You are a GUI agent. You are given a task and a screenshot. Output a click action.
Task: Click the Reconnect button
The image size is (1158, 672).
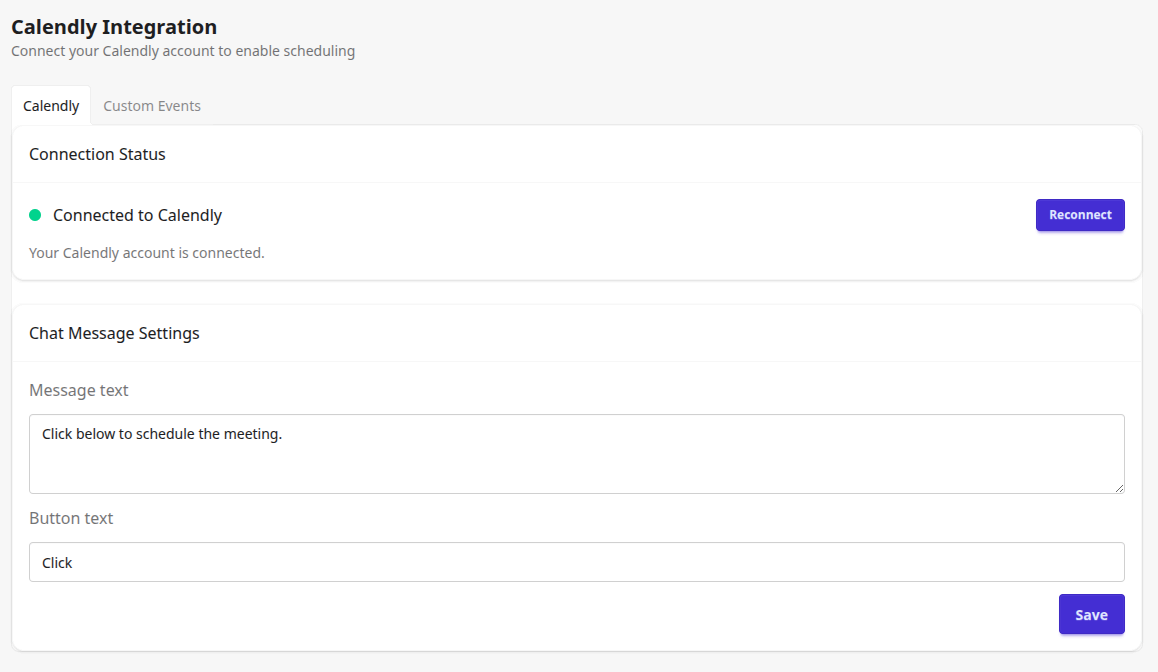pyautogui.click(x=1080, y=215)
